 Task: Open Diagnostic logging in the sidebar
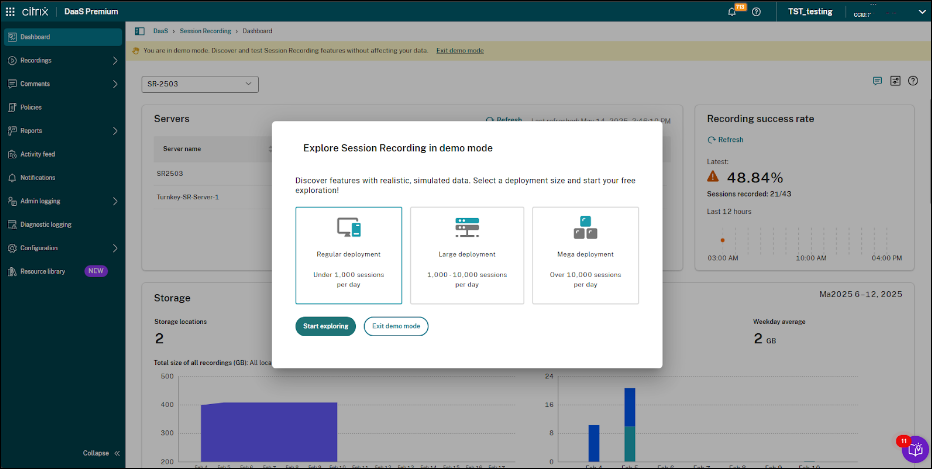tap(45, 224)
